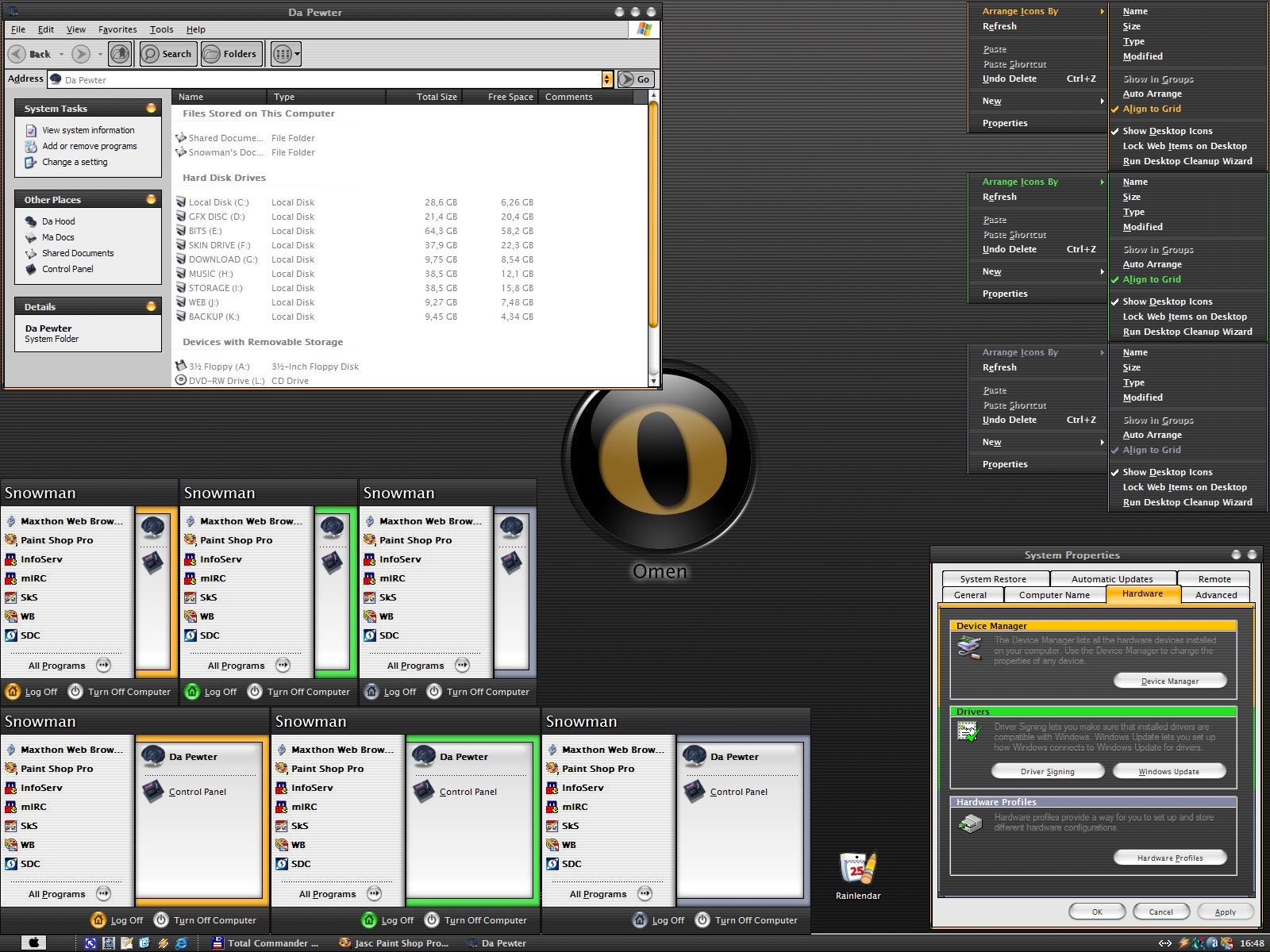Click the blue 'a' system tray icon

[x=1211, y=943]
